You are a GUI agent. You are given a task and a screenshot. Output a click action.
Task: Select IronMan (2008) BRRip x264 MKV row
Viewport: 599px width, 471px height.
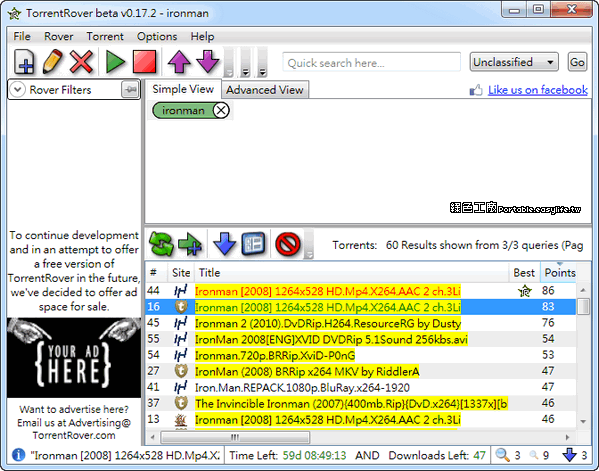361,371
